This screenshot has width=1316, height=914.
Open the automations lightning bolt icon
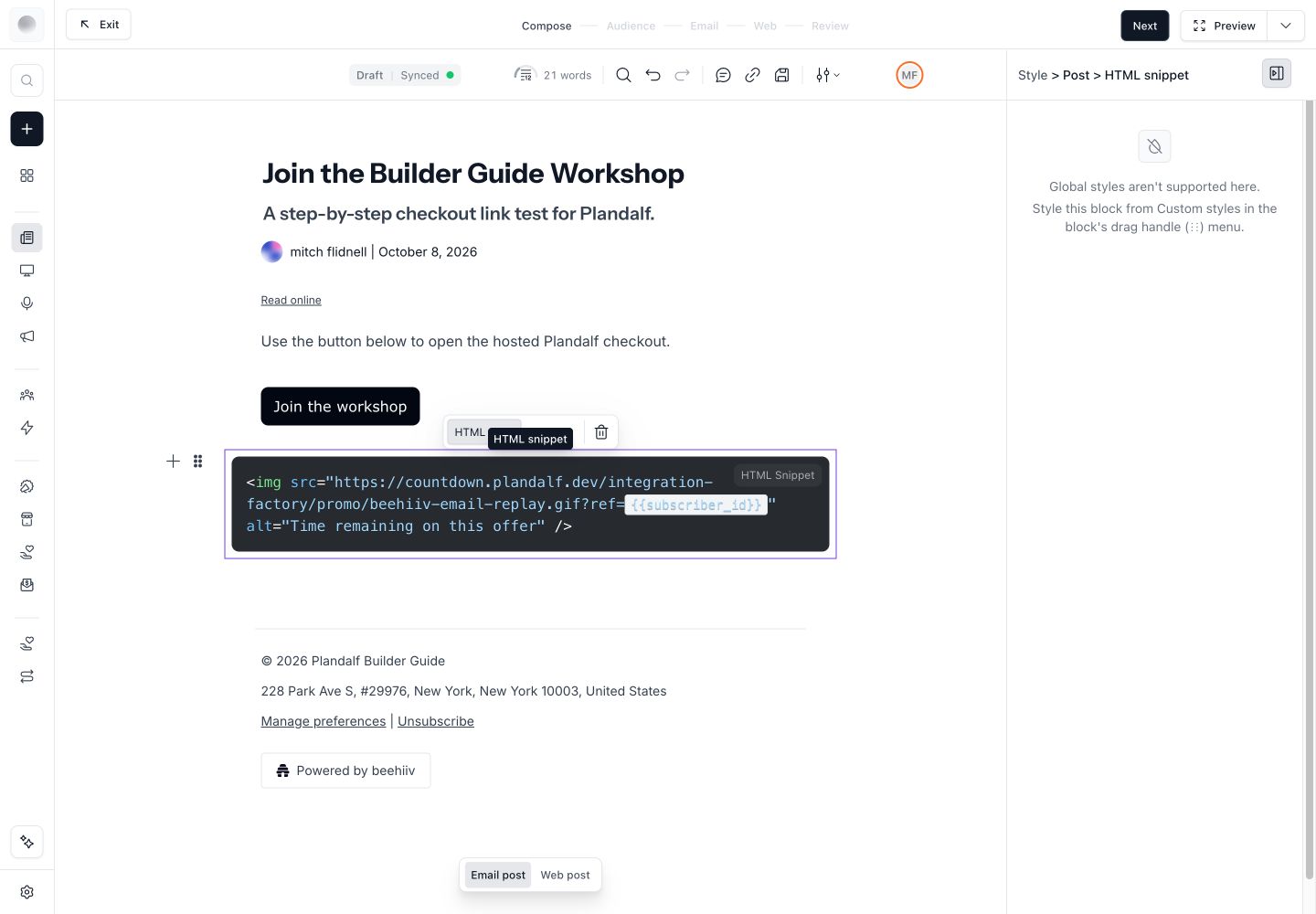coord(27,428)
